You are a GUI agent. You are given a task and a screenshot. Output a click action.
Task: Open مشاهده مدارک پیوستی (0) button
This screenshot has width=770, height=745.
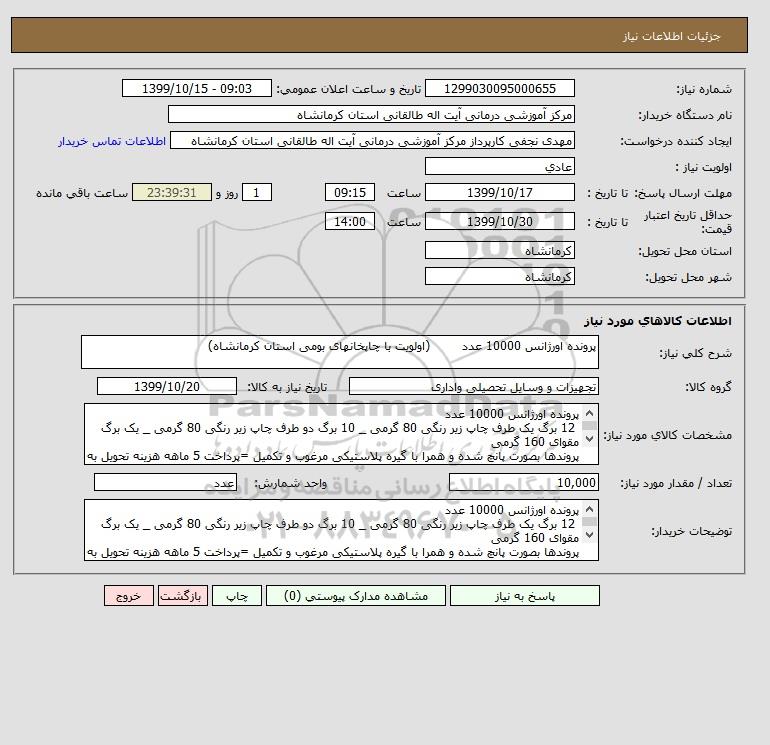click(x=356, y=596)
